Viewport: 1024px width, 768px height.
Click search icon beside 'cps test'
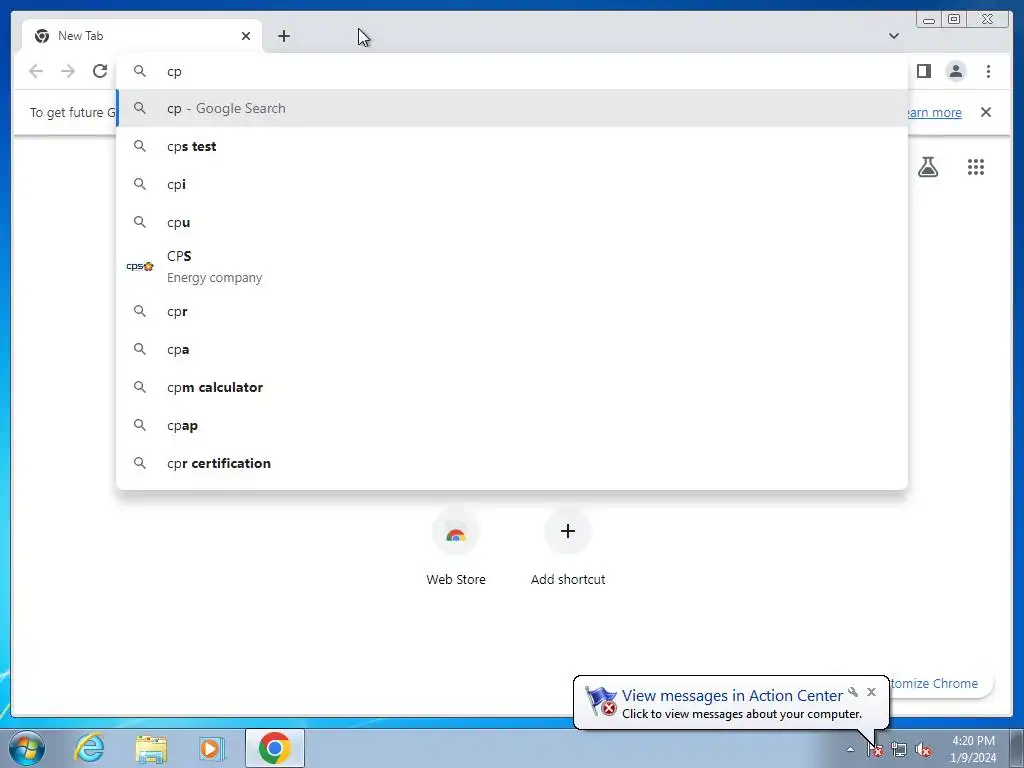coord(140,146)
